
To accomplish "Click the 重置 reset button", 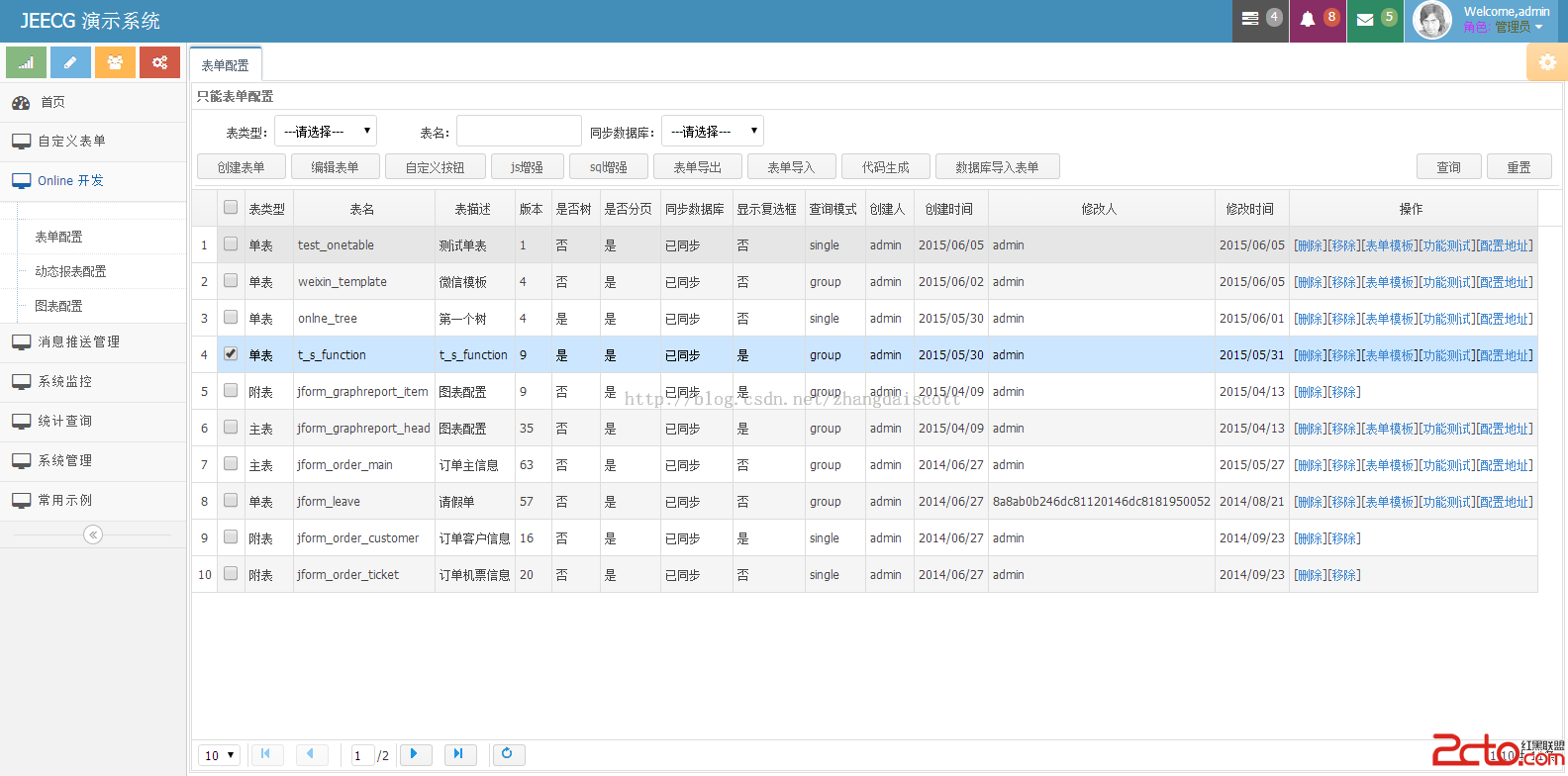I will tap(1519, 166).
